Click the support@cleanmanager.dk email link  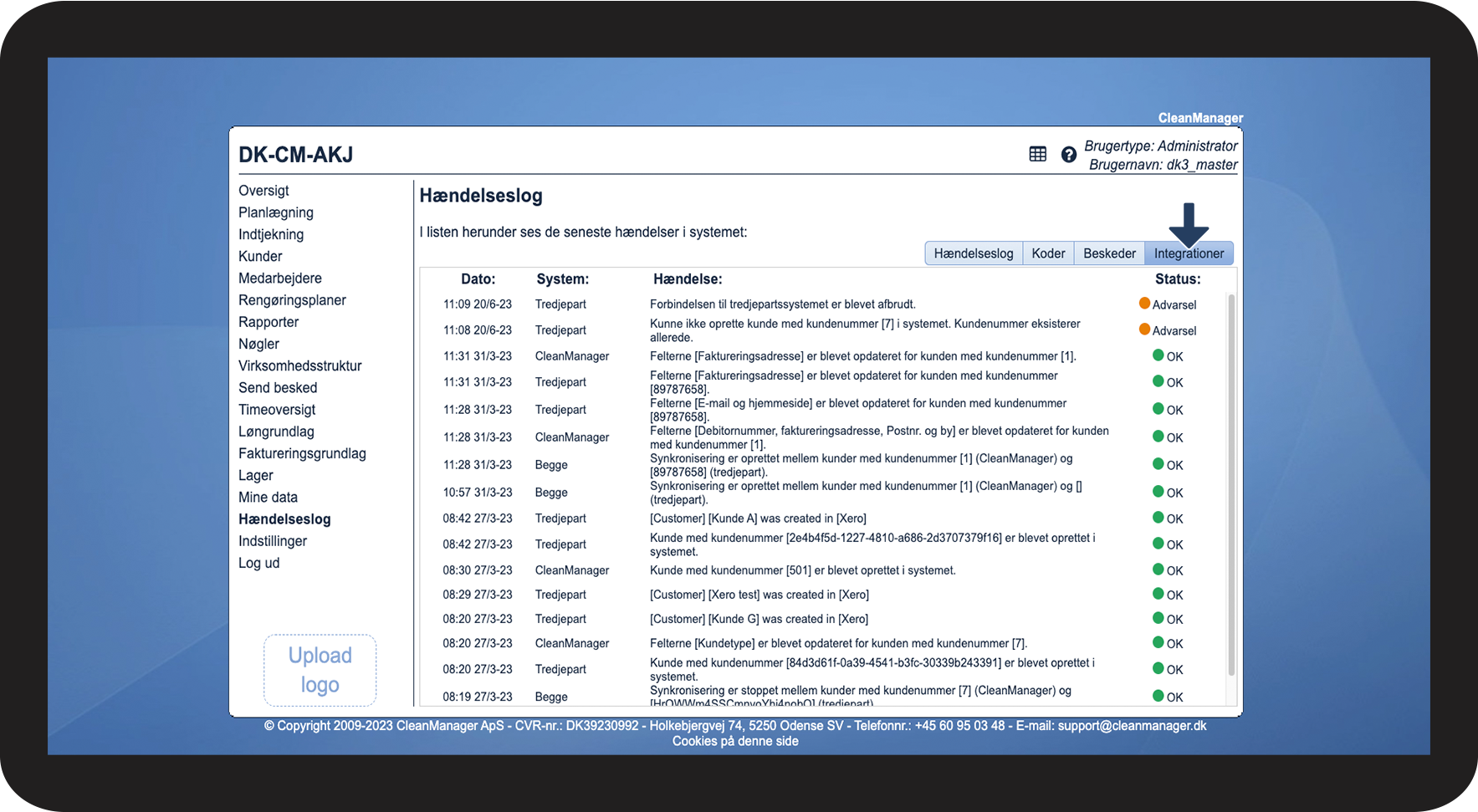(x=1132, y=726)
